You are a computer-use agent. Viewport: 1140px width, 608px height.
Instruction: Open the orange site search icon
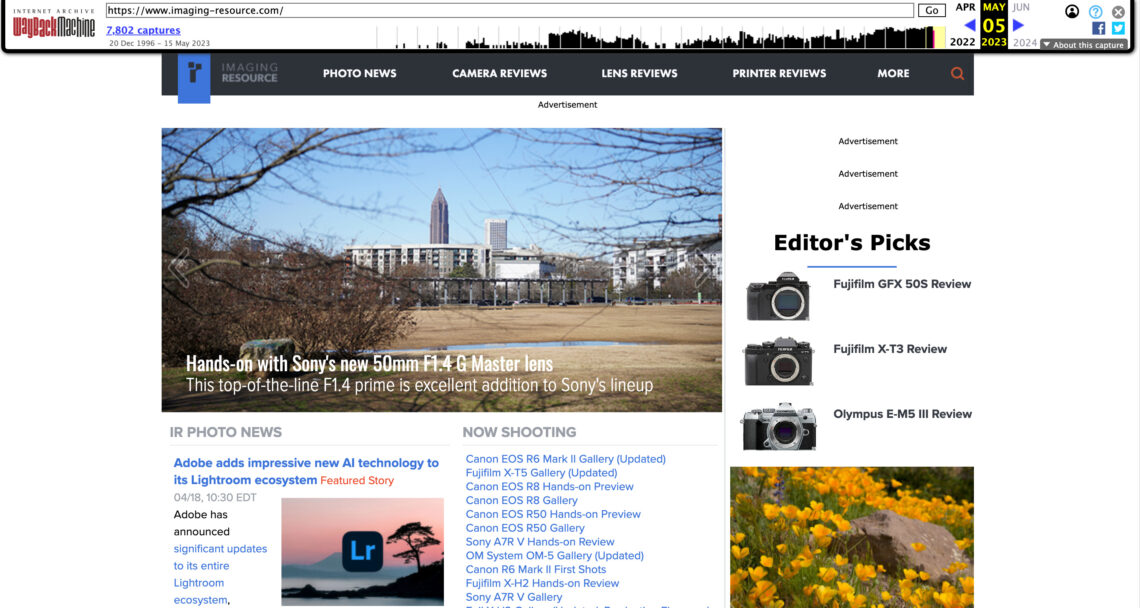click(x=958, y=73)
